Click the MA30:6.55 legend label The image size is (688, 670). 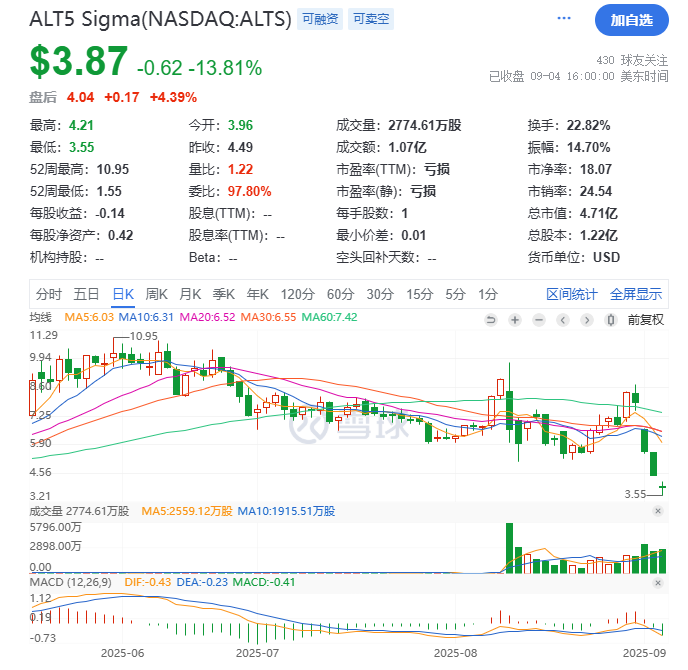coord(268,317)
